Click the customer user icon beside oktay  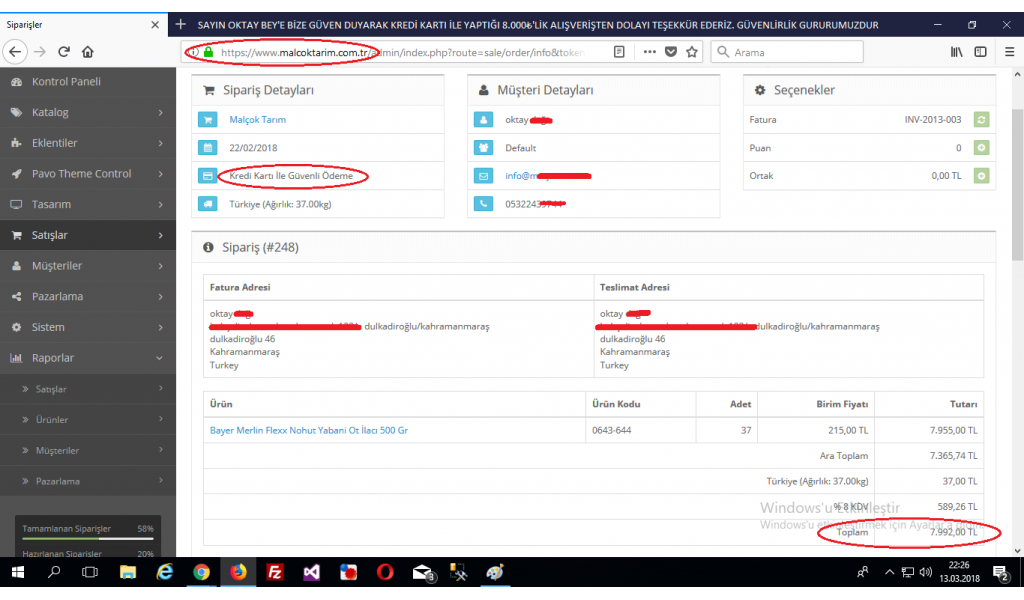(x=483, y=119)
